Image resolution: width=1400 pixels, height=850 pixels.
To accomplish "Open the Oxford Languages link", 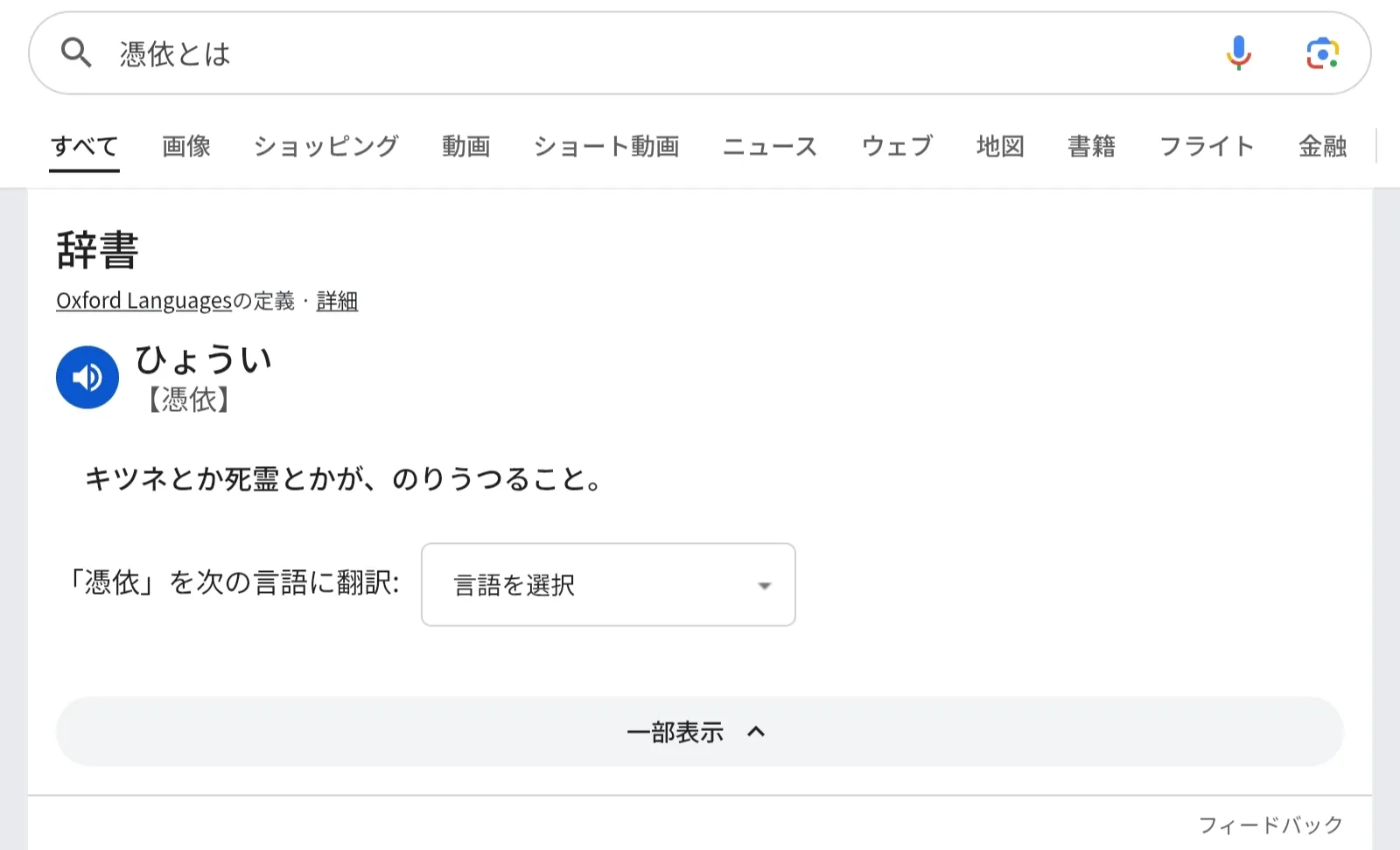I will 143,301.
